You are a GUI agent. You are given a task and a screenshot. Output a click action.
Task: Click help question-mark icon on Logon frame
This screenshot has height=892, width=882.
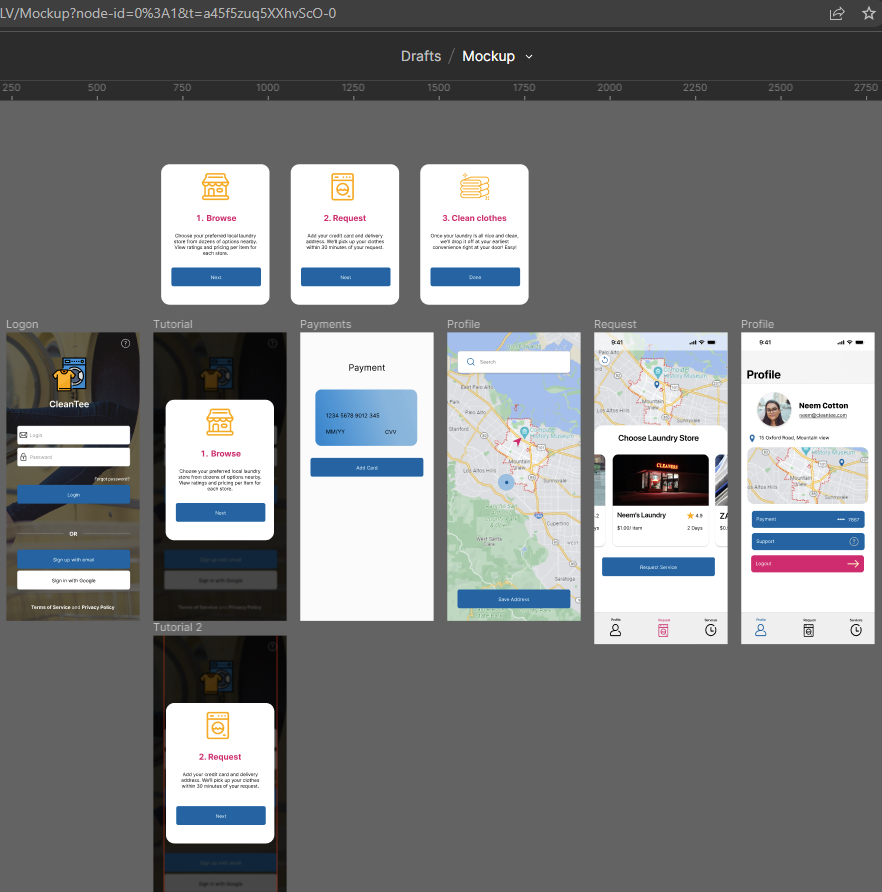(x=125, y=343)
